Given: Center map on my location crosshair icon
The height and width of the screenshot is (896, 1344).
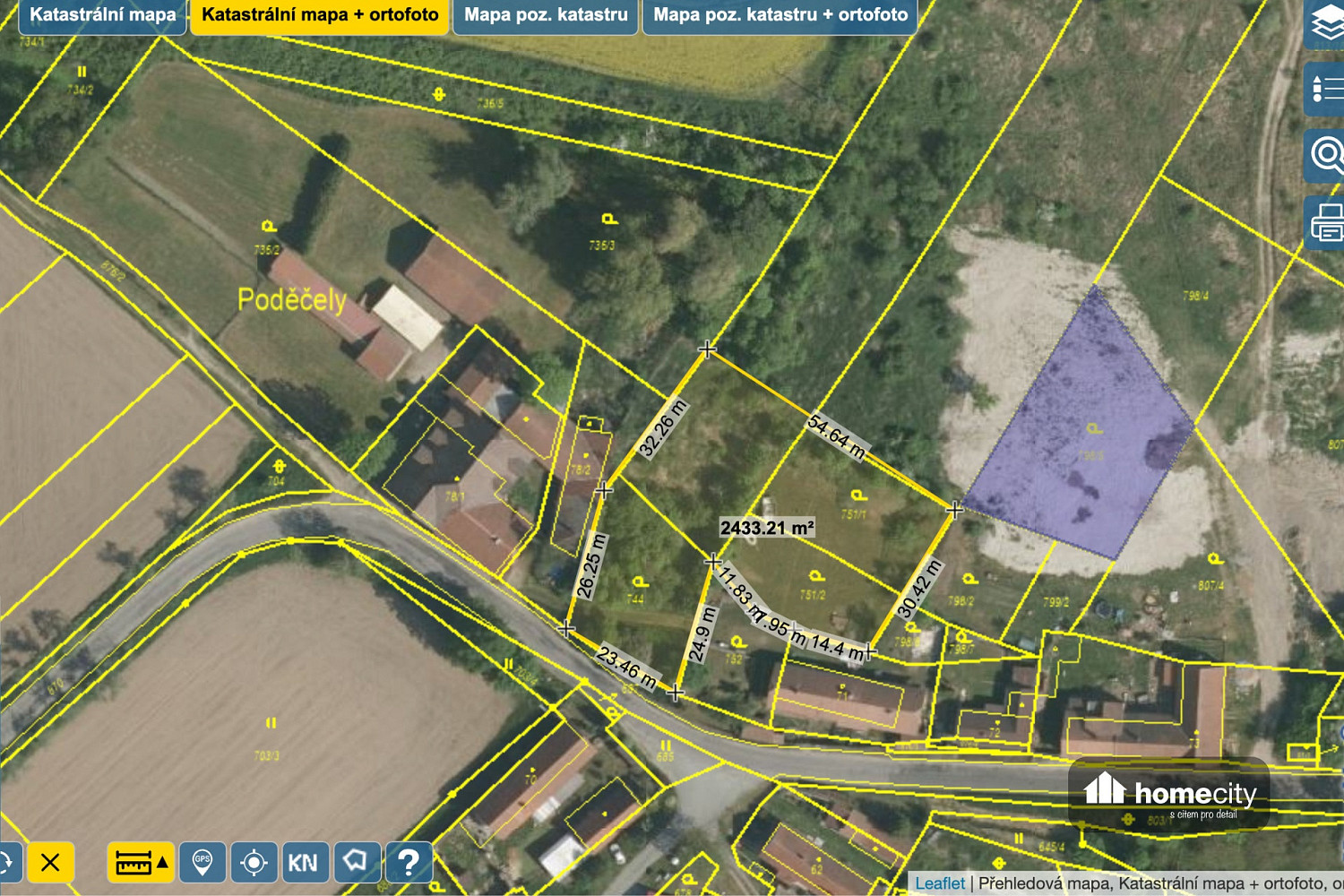Looking at the screenshot, I should 254,863.
